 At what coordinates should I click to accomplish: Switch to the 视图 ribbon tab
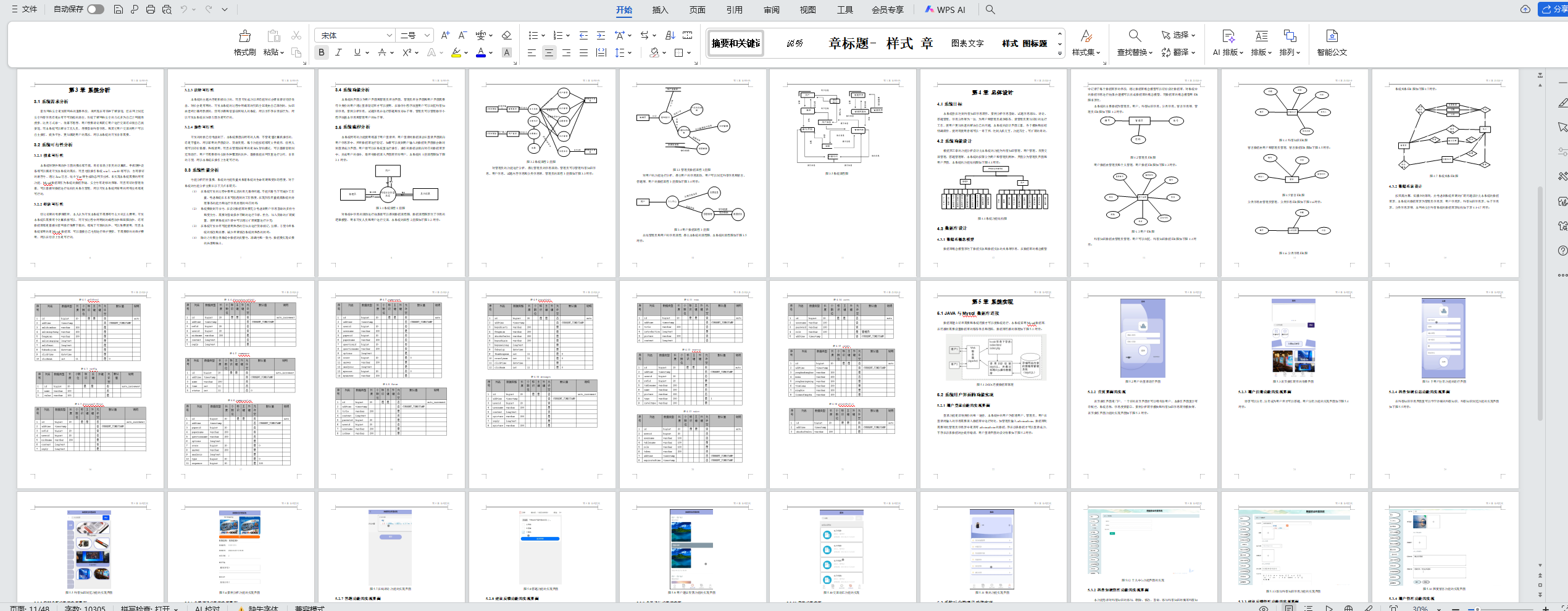coord(807,10)
